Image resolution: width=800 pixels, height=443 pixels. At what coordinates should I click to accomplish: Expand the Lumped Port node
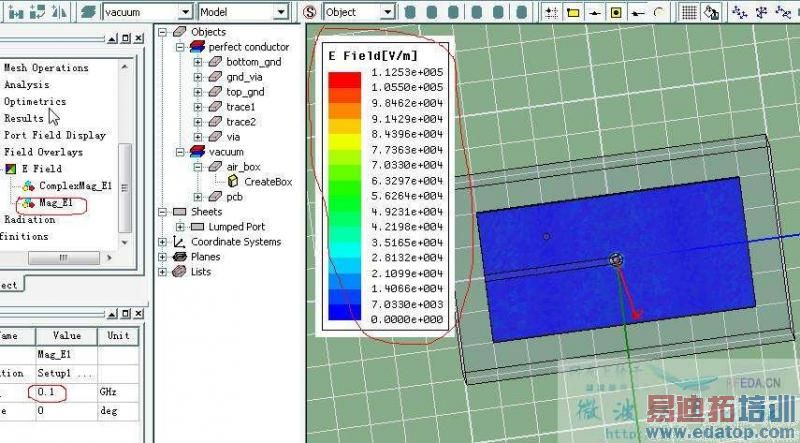click(x=180, y=227)
